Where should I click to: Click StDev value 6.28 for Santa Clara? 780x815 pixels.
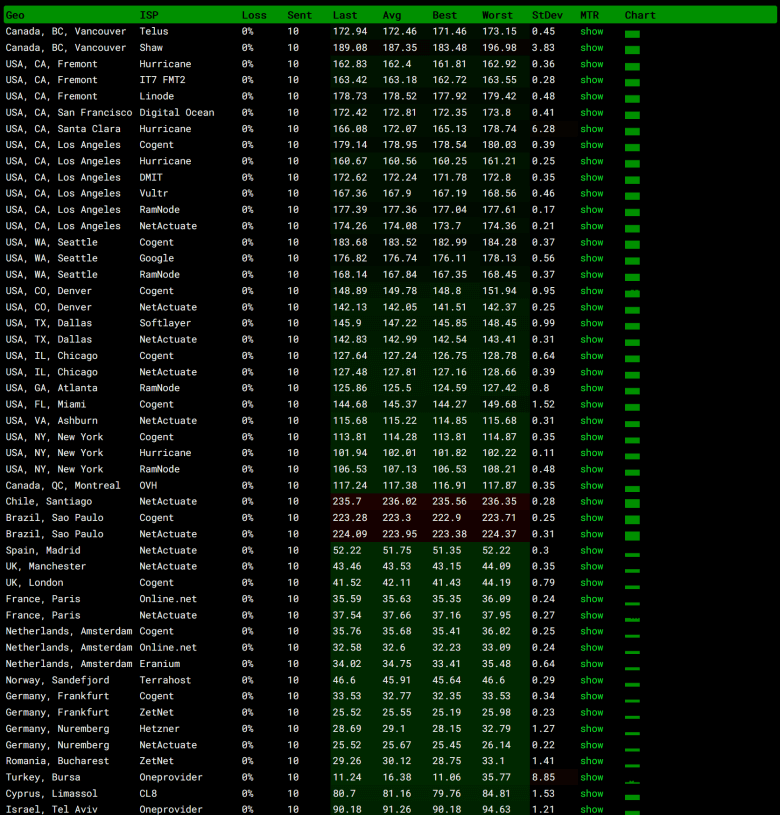pos(543,128)
